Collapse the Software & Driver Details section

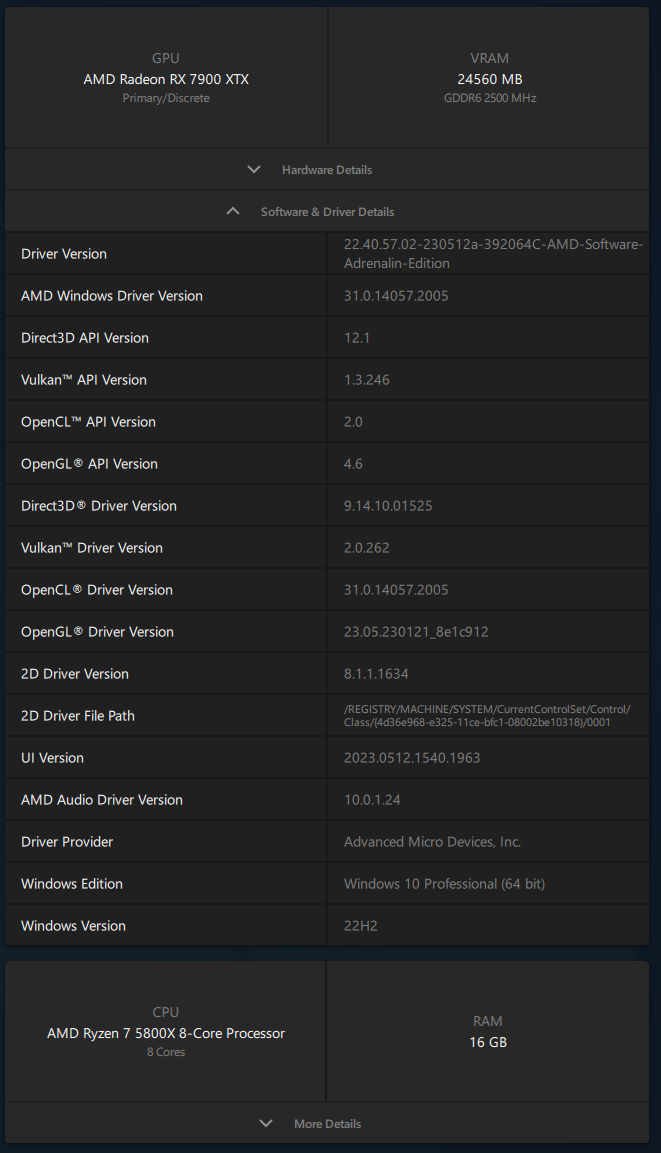(326, 211)
